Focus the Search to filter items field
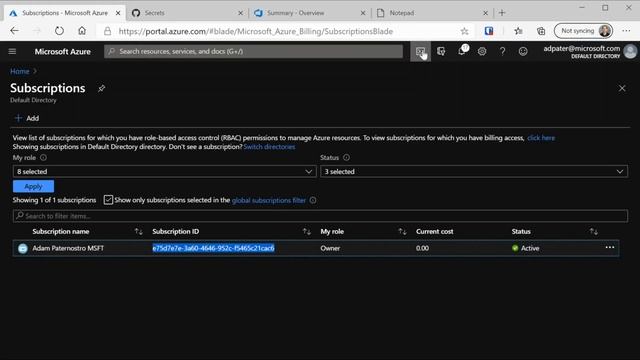Viewport: 640px width, 360px height. point(320,216)
